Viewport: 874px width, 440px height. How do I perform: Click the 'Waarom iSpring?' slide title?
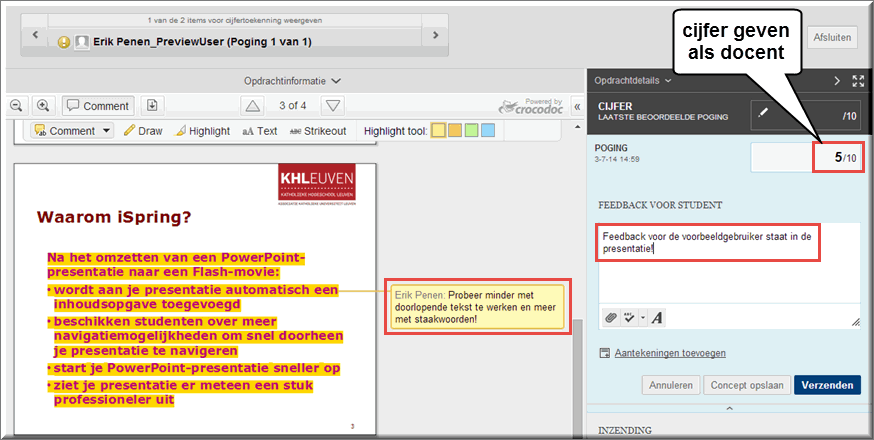coord(114,217)
